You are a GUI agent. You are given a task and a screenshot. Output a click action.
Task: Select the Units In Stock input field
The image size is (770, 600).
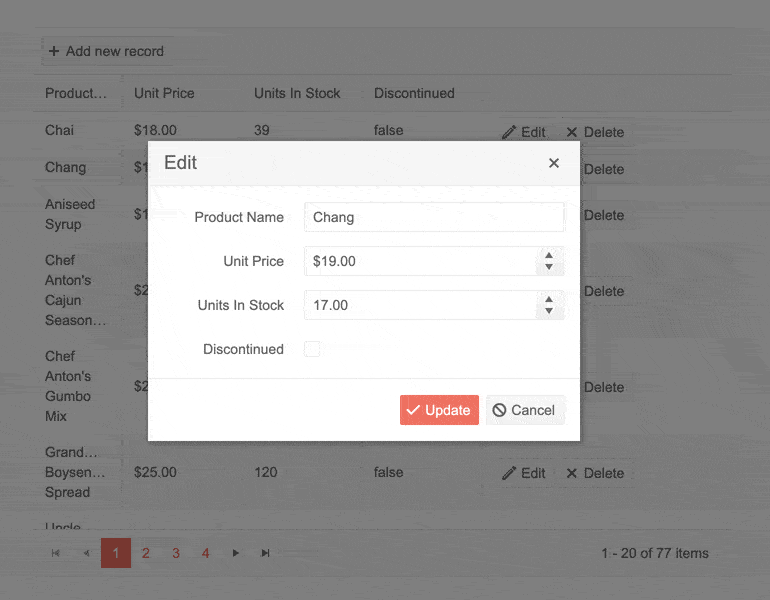(420, 305)
